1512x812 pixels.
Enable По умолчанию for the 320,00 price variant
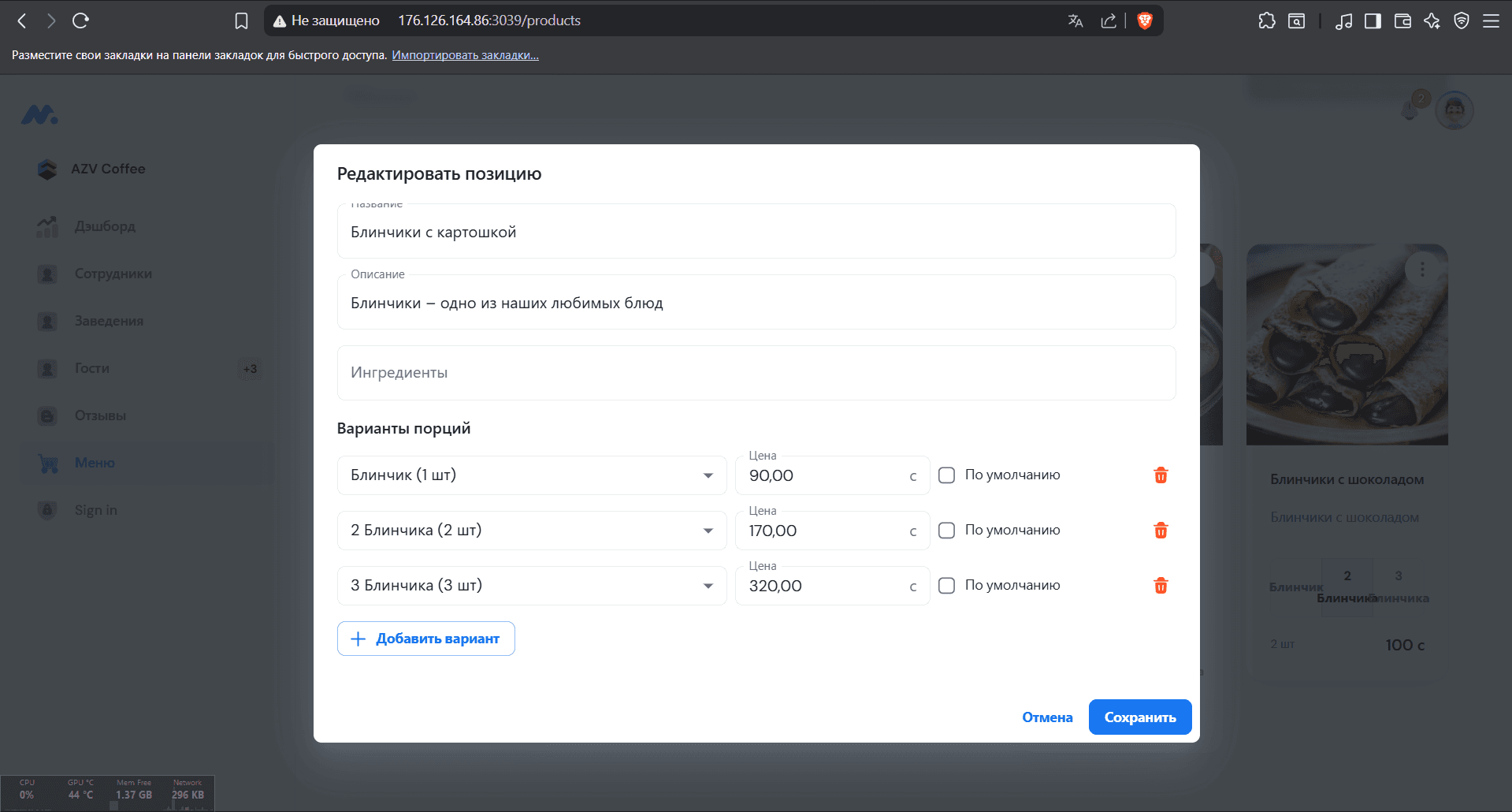[x=946, y=585]
